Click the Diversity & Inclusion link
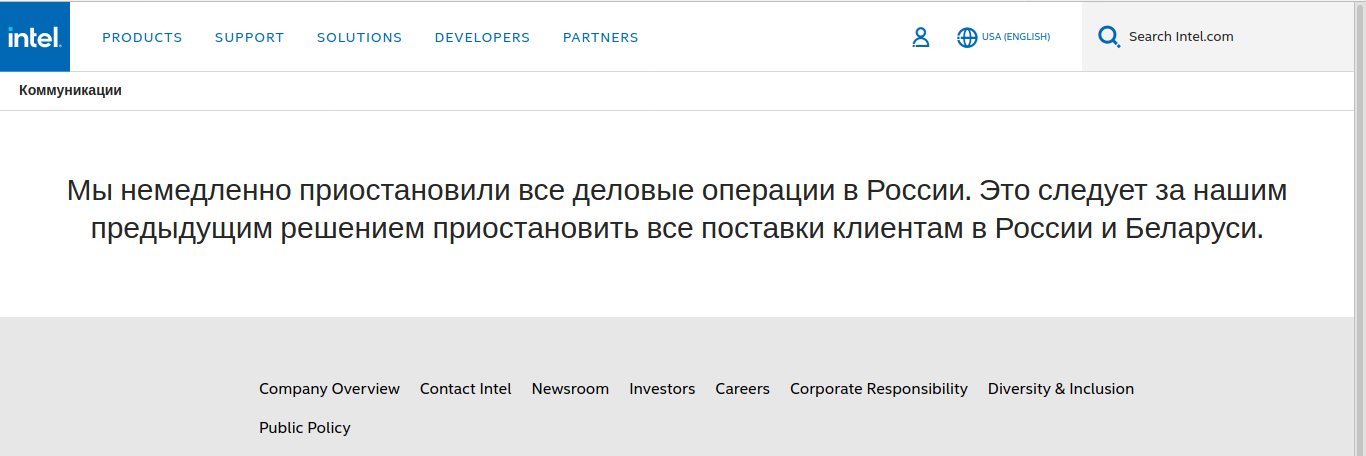 [x=1060, y=389]
